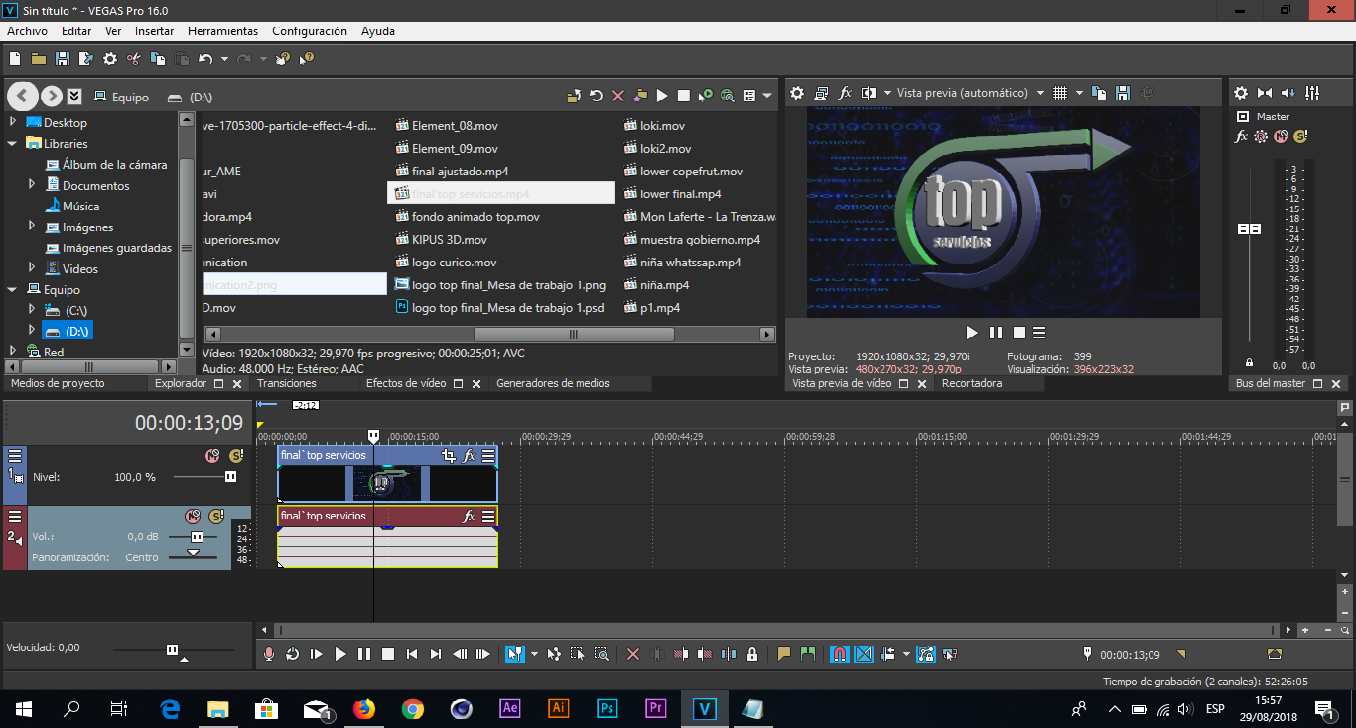
Task: Open project properties gear in main toolbar
Action: click(110, 59)
